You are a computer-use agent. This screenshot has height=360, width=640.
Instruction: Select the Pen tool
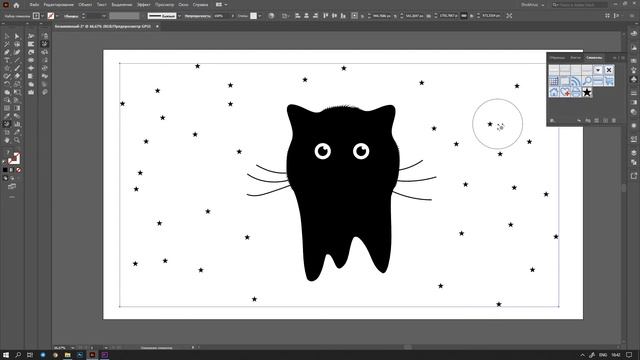(x=7, y=52)
